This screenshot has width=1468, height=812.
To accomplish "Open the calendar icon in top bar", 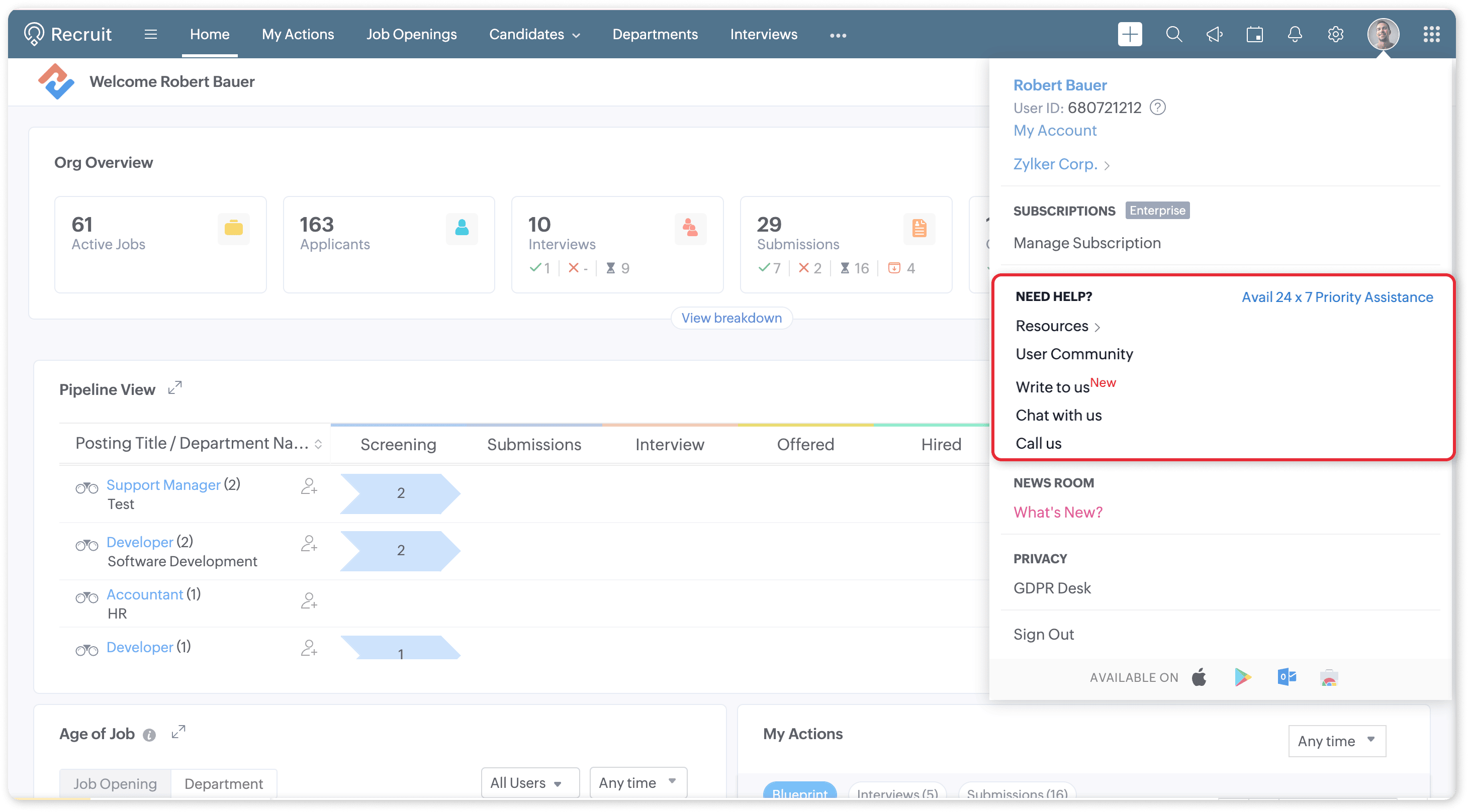I will [1254, 34].
